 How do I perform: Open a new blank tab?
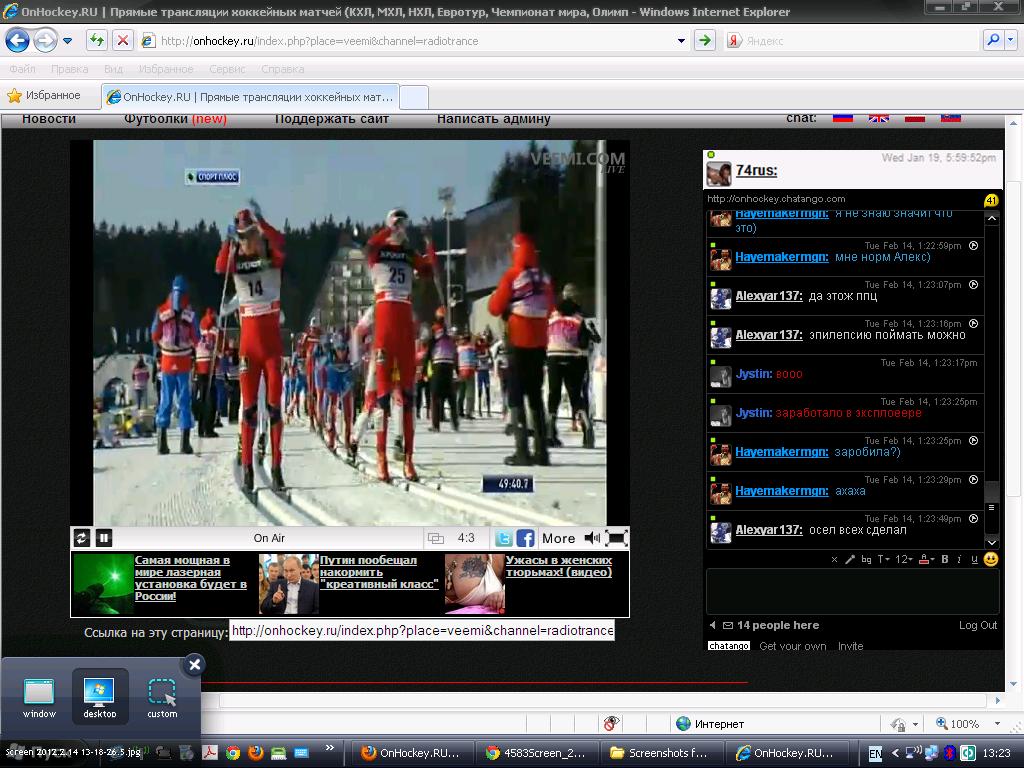click(x=413, y=97)
